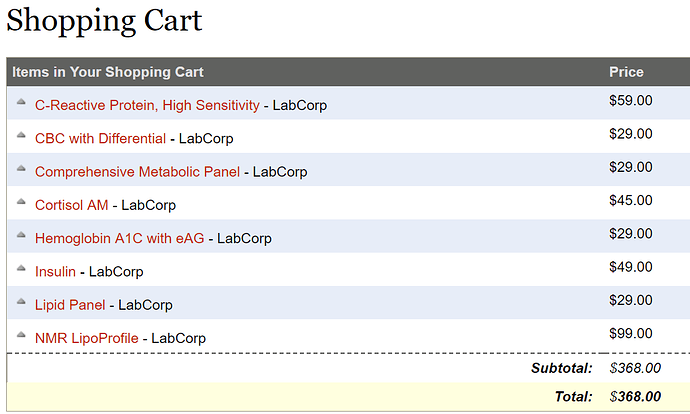Open the Comprehensive Metabolic Panel link

pos(138,172)
